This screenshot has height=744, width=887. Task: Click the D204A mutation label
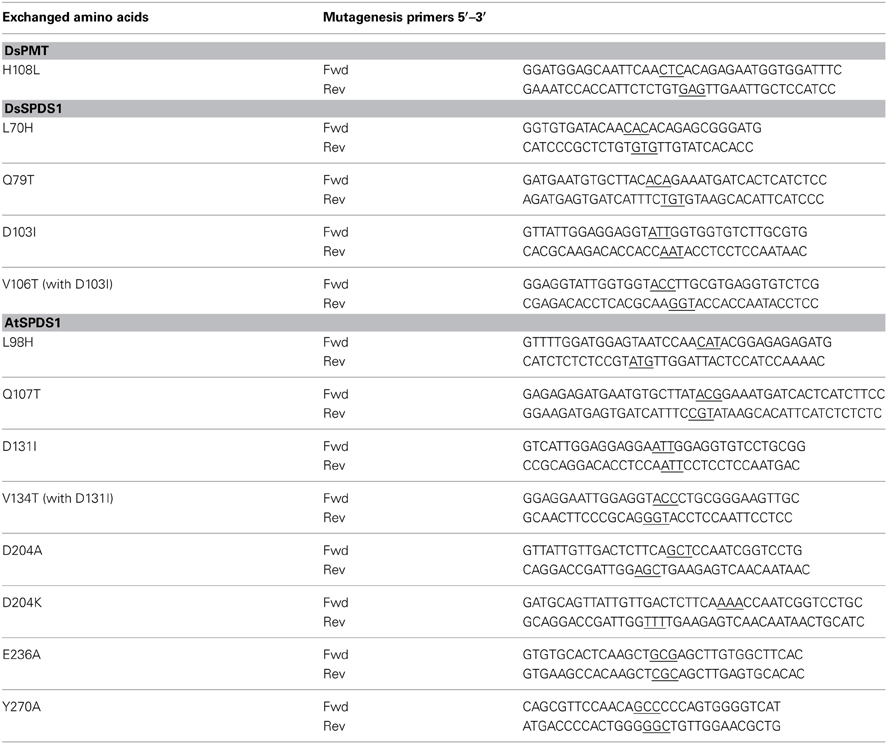(x=22, y=551)
